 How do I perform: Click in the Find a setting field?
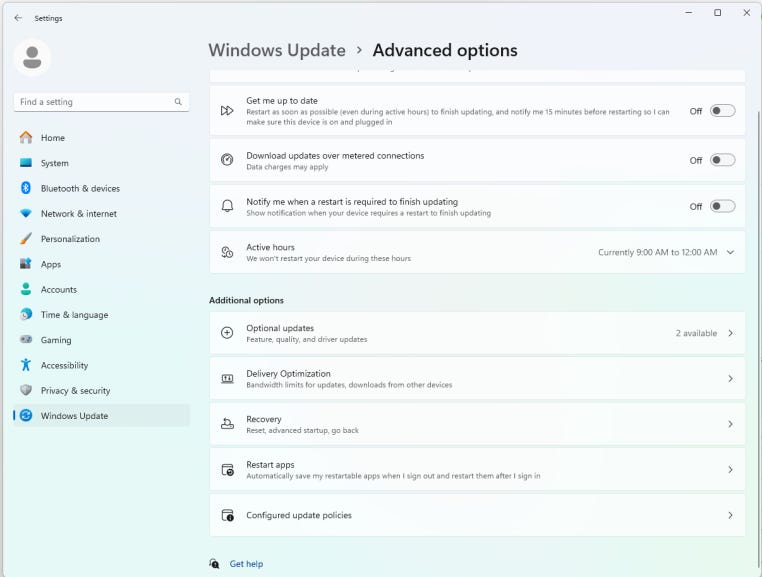pos(102,102)
